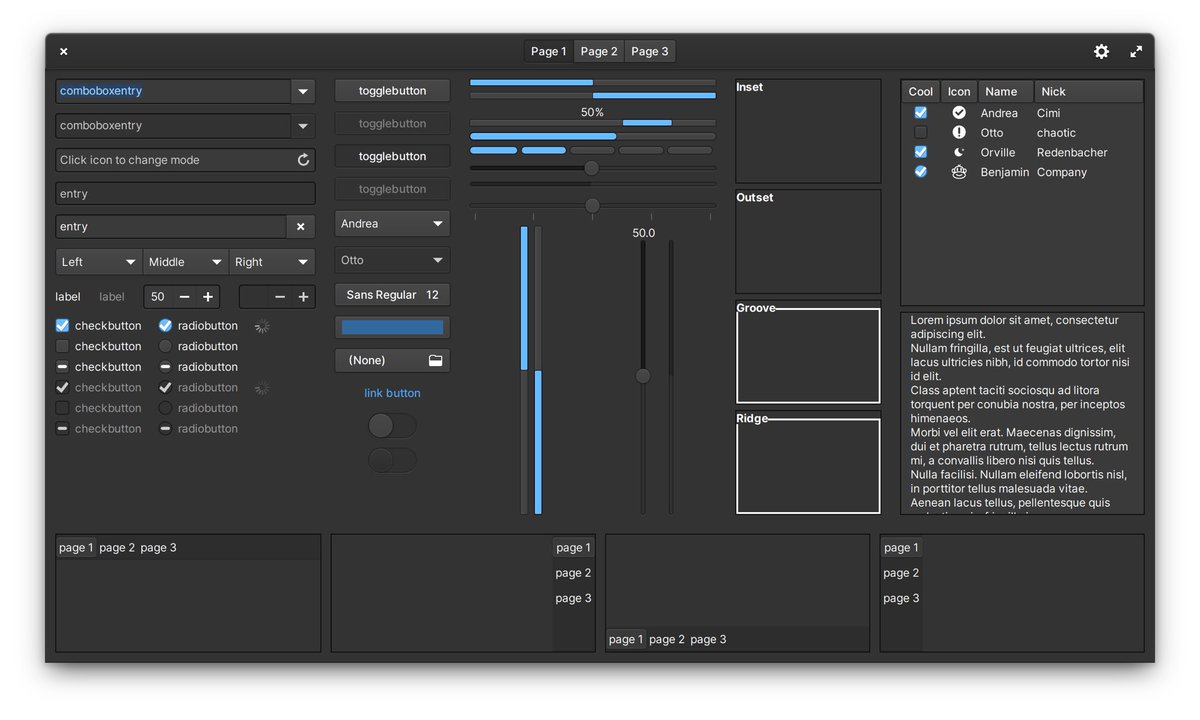Click the first togglebutton

392,91
